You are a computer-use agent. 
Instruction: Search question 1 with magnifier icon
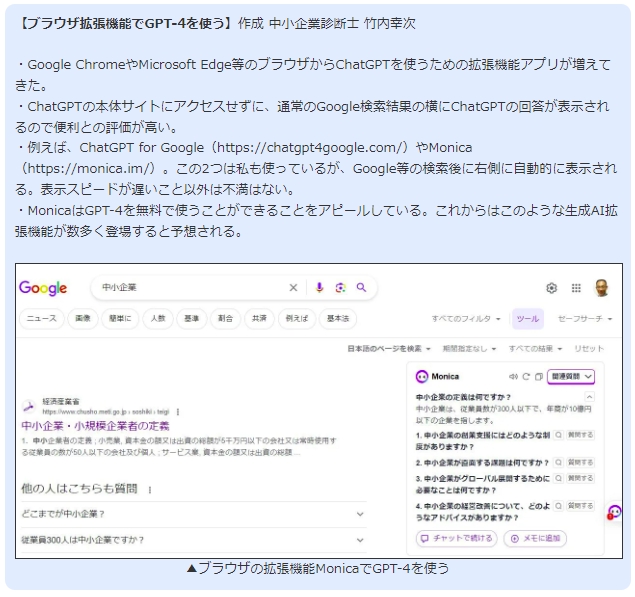[558, 435]
